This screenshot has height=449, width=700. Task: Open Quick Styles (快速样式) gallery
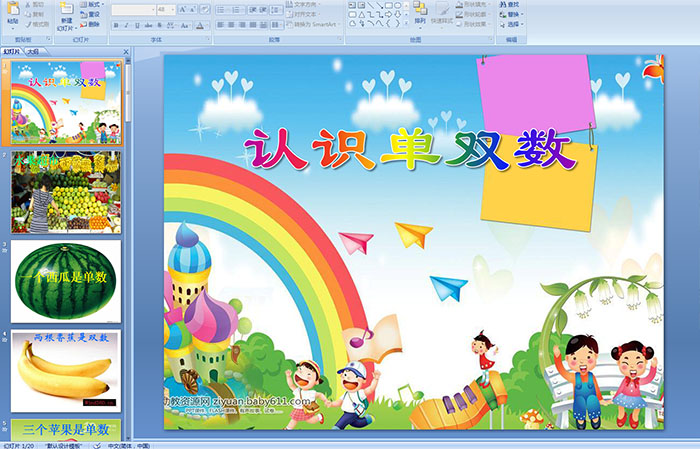click(441, 14)
